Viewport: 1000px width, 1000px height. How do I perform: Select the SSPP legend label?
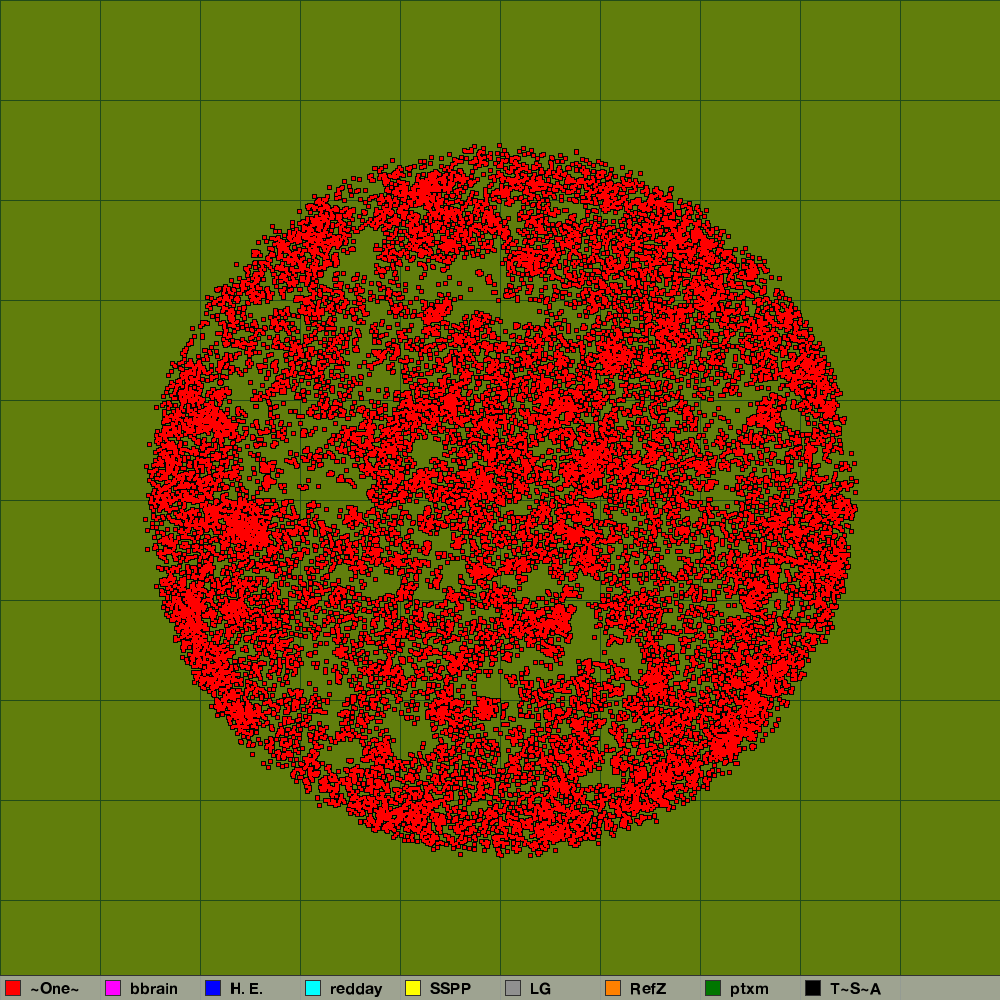coord(450,989)
